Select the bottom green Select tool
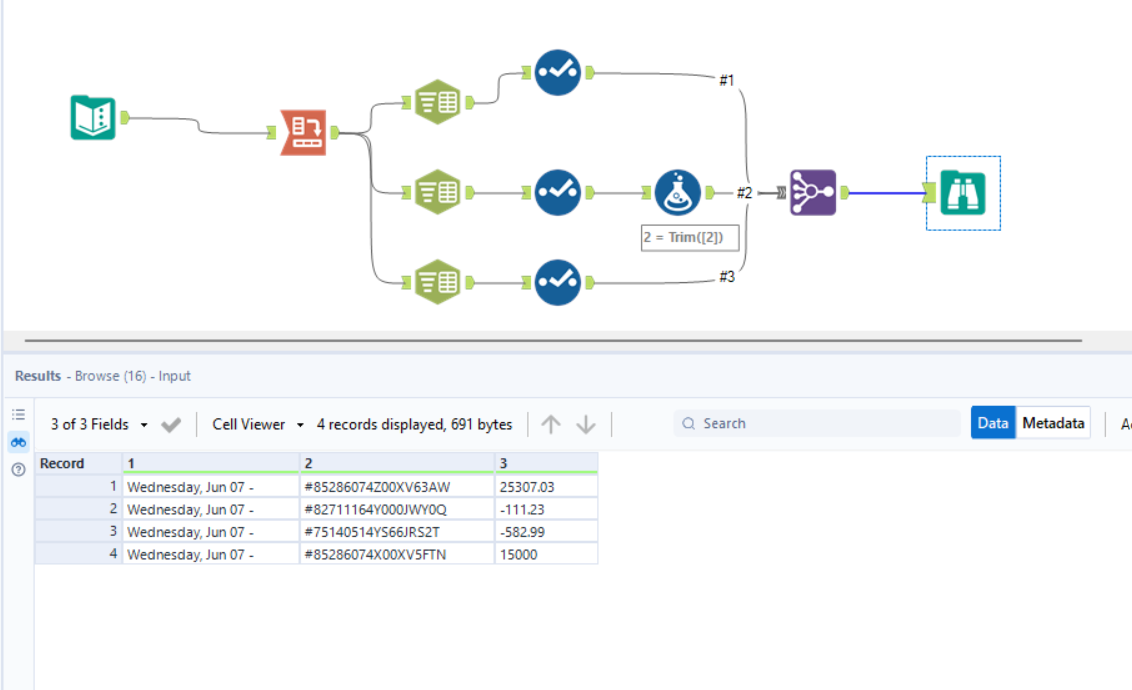Viewport: 1132px width, 690px height. tap(436, 280)
